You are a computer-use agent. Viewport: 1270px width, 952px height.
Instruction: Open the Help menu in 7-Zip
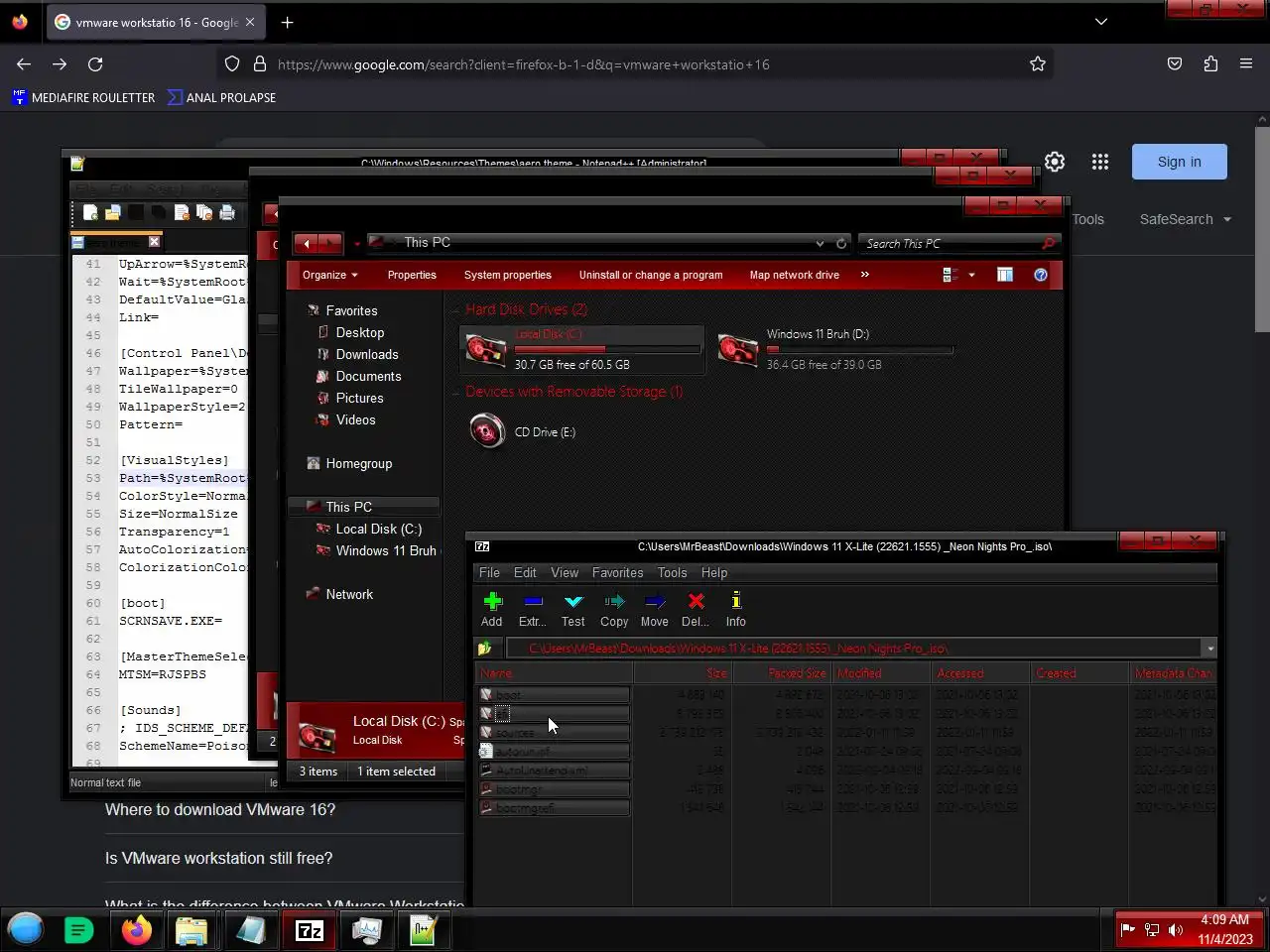coord(714,572)
